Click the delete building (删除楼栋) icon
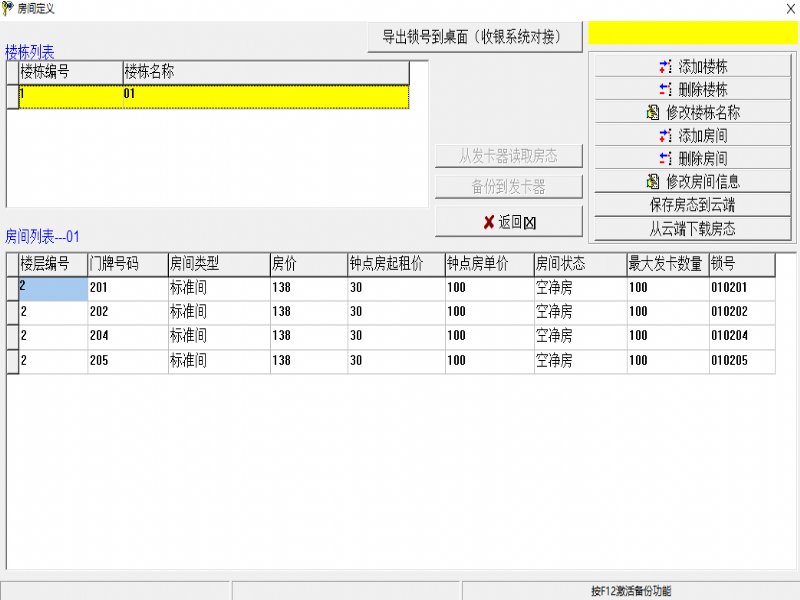 (x=666, y=90)
